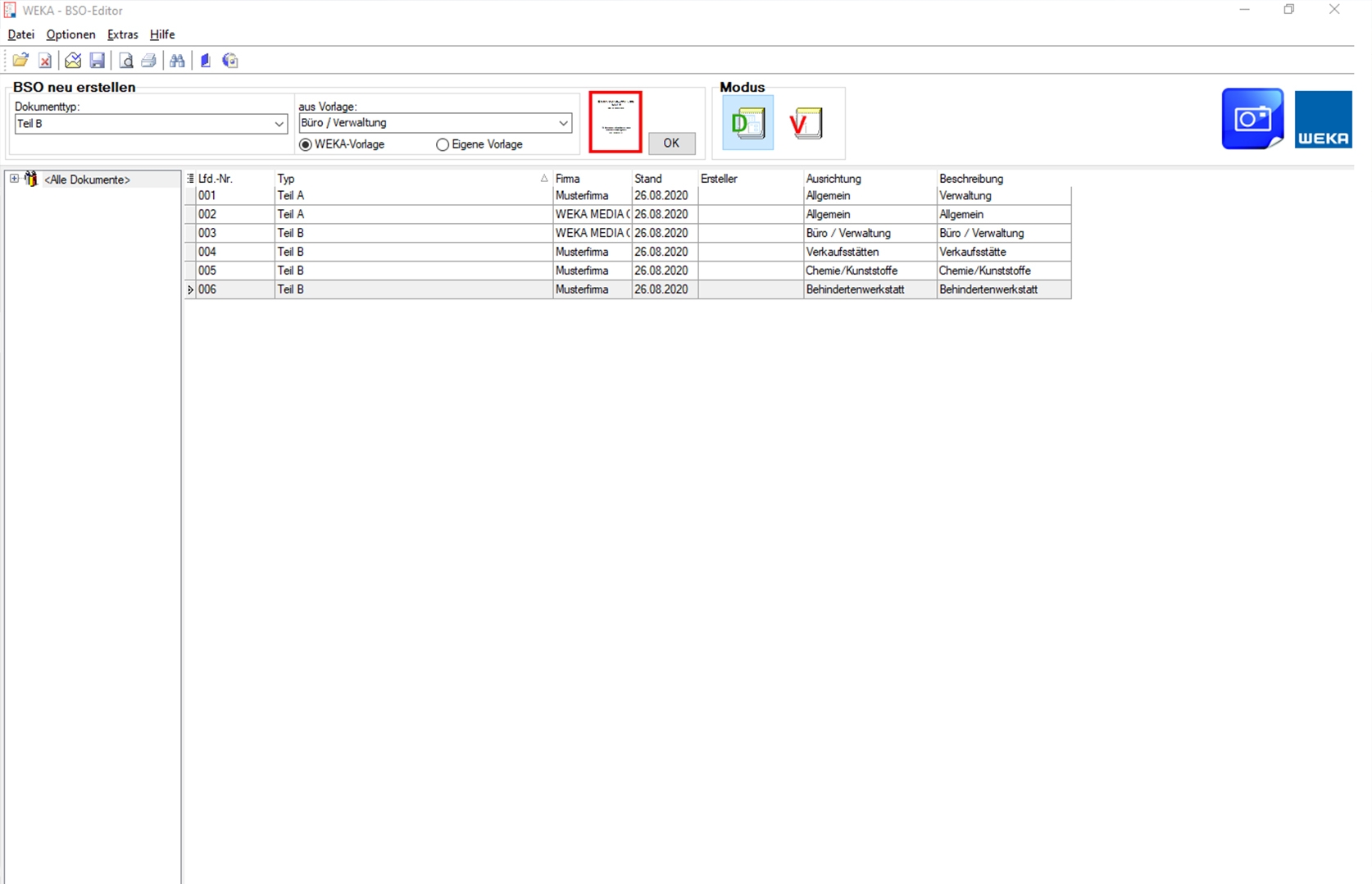Screen dimensions: 1372x884
Task: Click the WEKA BSO-Editor title bar icon
Action: tap(10, 10)
